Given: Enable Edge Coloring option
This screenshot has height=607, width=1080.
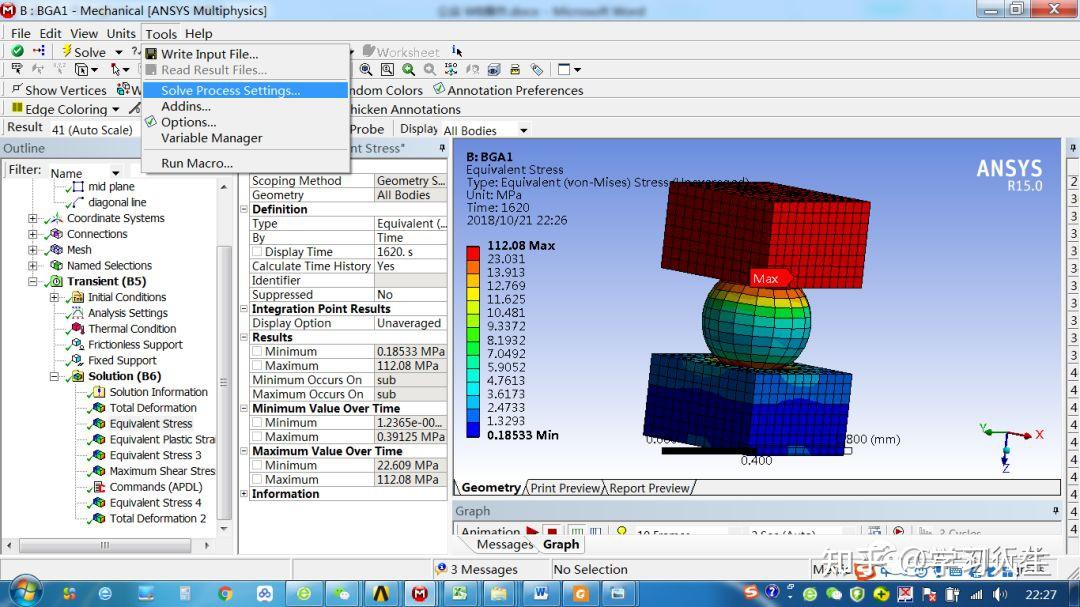Looking at the screenshot, I should [x=57, y=109].
